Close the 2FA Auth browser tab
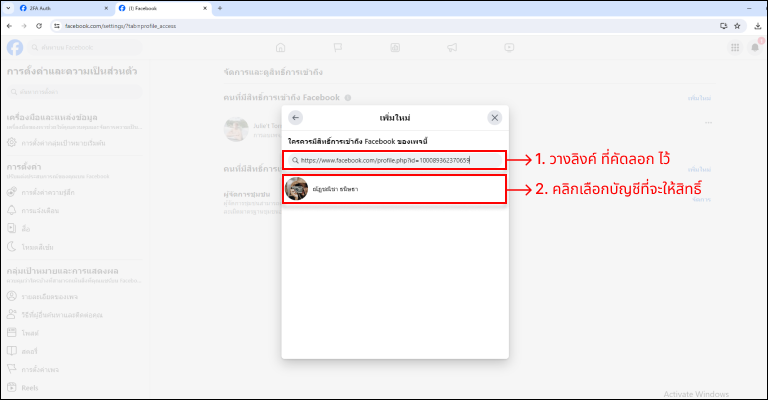This screenshot has height=400, width=768. 106,8
